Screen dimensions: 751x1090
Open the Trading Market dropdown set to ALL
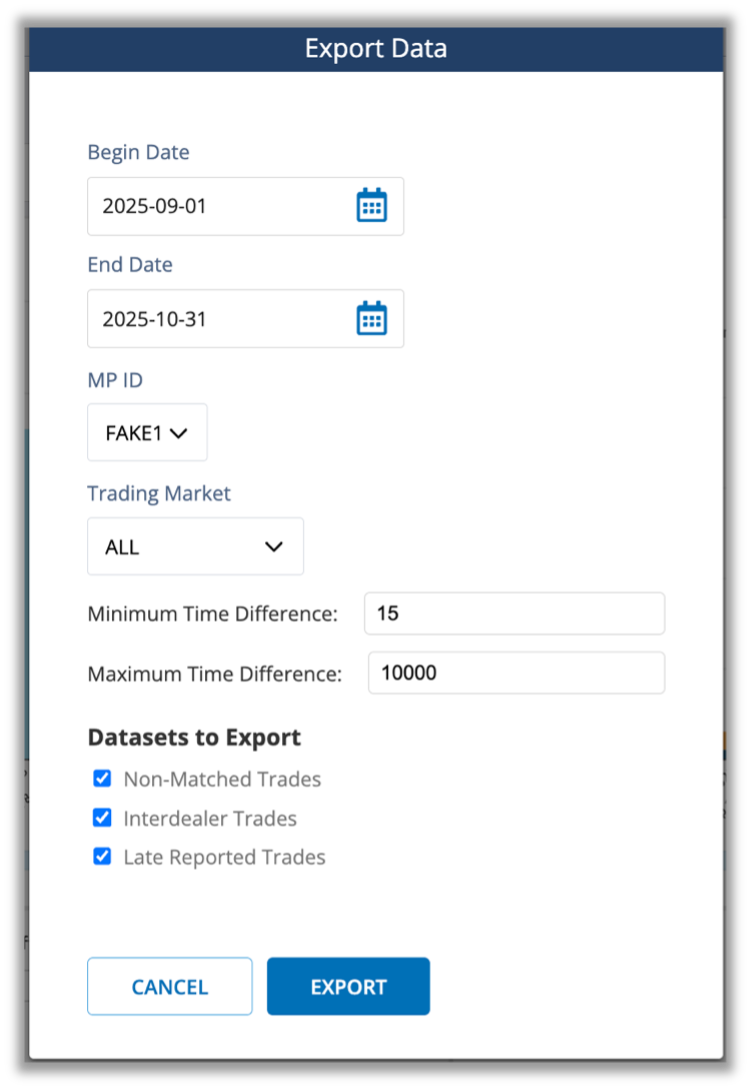pyautogui.click(x=195, y=547)
